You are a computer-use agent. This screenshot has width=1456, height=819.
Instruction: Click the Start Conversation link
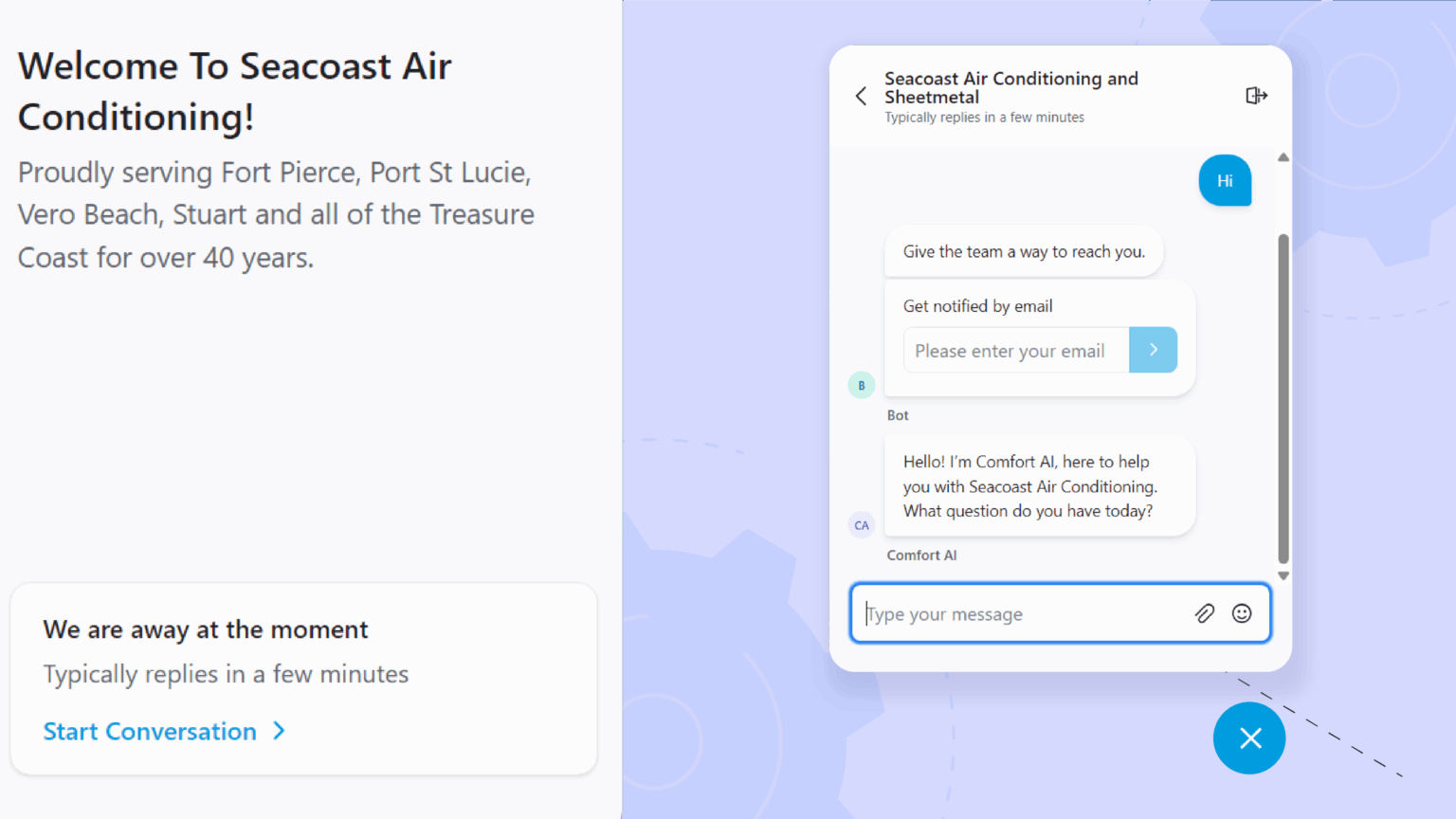[150, 732]
